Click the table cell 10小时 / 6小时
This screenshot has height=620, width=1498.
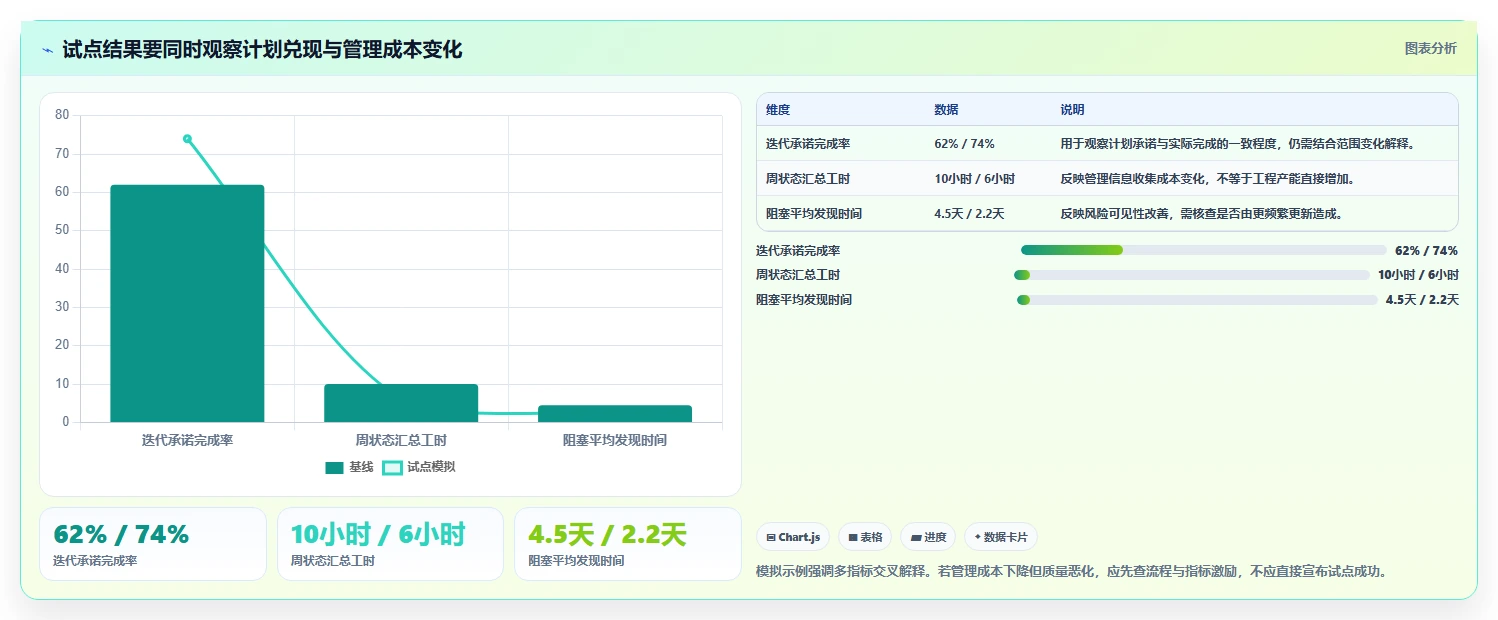point(974,179)
